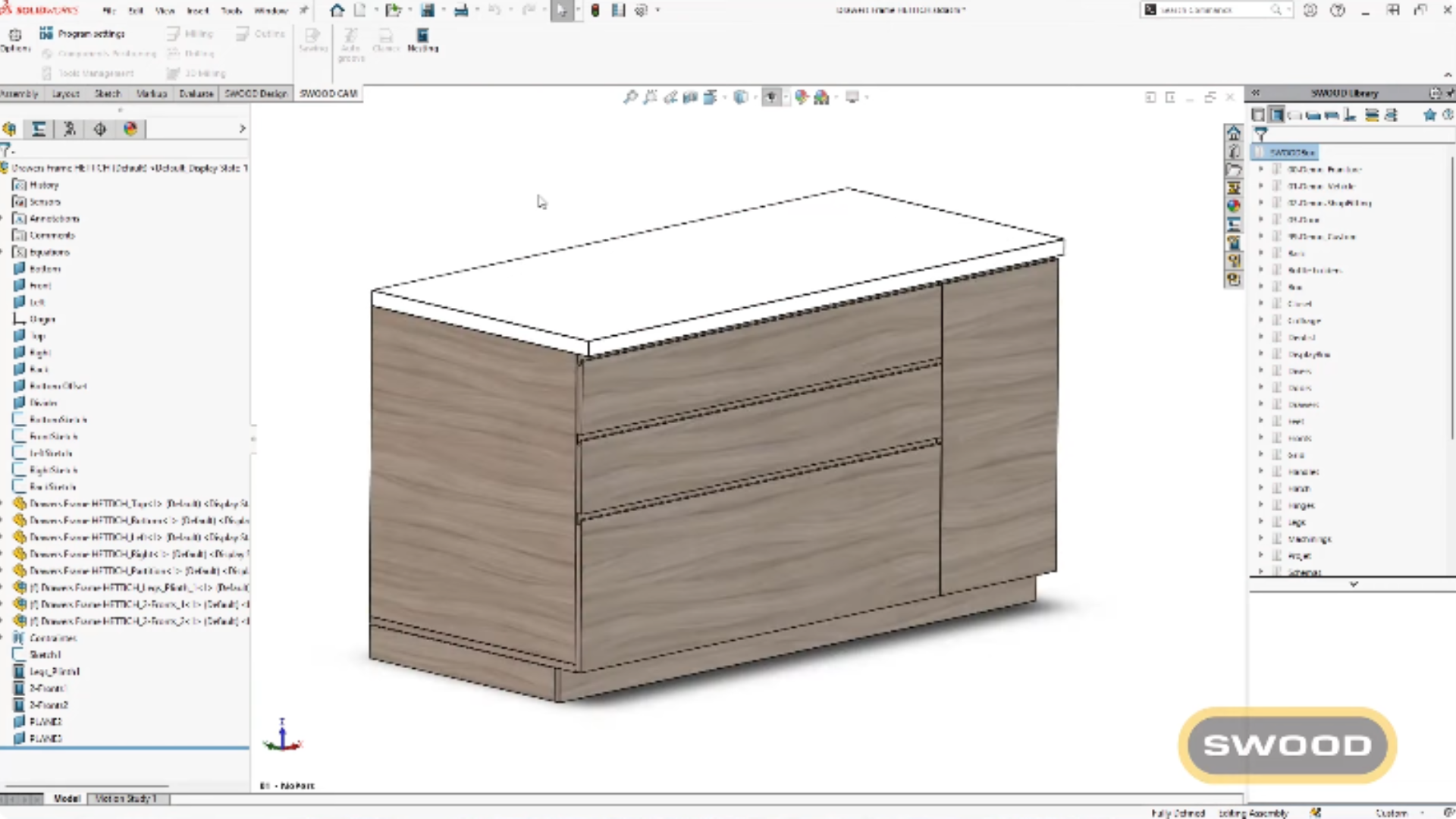The width and height of the screenshot is (1456, 819).
Task: Click Zoom to Area in view toolbar
Action: point(650,97)
